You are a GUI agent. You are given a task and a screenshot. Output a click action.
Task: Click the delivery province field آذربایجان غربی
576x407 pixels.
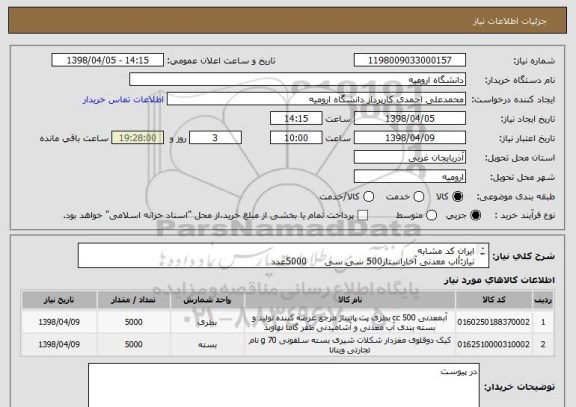click(410, 158)
